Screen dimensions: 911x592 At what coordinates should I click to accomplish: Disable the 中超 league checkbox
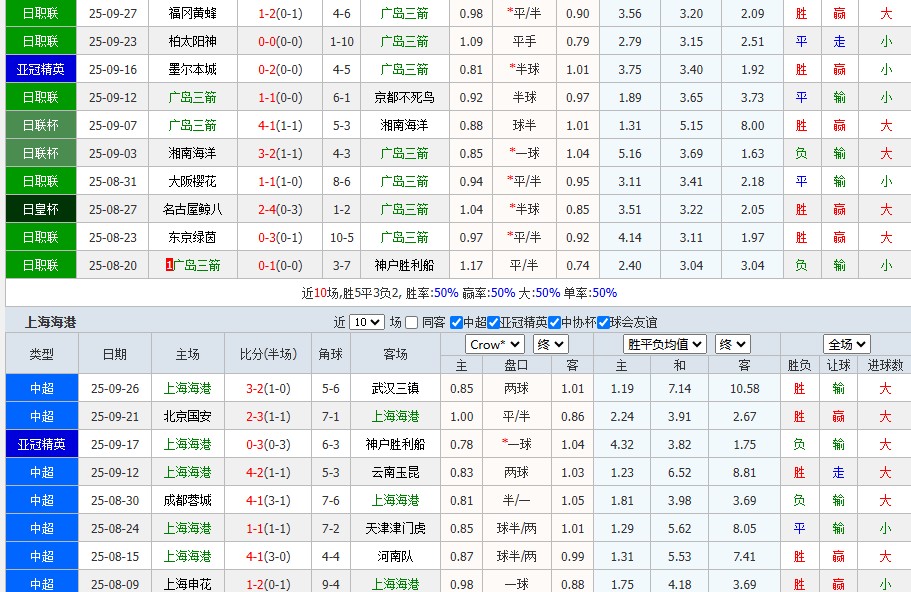point(455,322)
